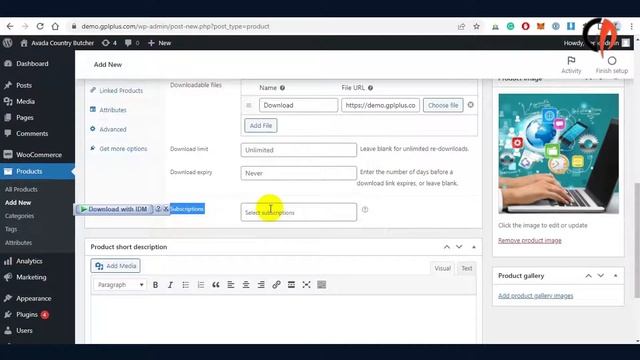The width and height of the screenshot is (640, 360).
Task: Click the Add File button
Action: point(261,126)
